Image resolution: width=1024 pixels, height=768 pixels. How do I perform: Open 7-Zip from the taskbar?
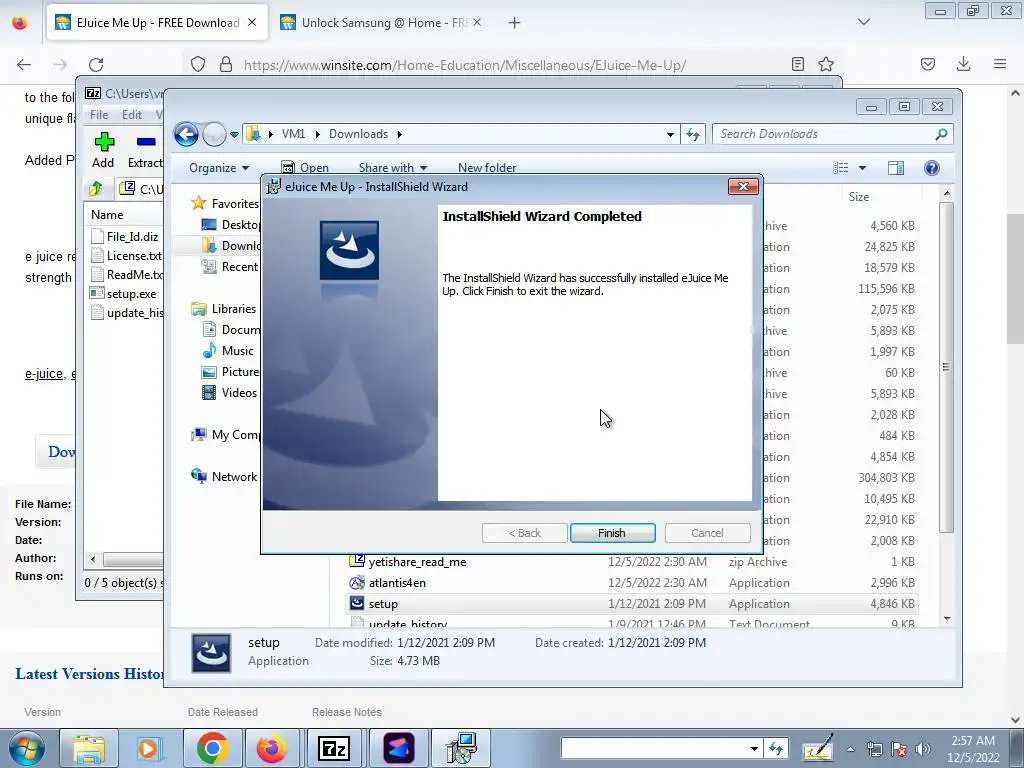[x=334, y=748]
